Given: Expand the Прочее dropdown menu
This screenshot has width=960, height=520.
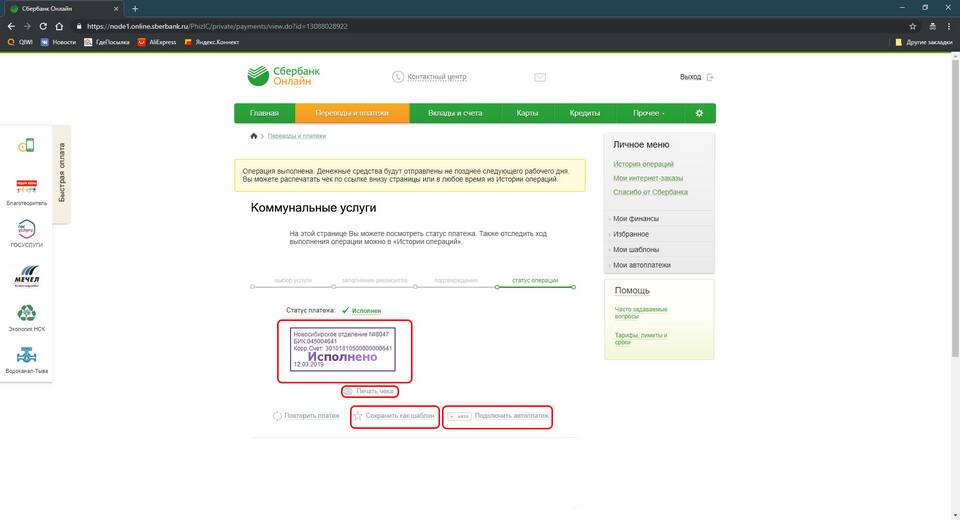Looking at the screenshot, I should (649, 113).
